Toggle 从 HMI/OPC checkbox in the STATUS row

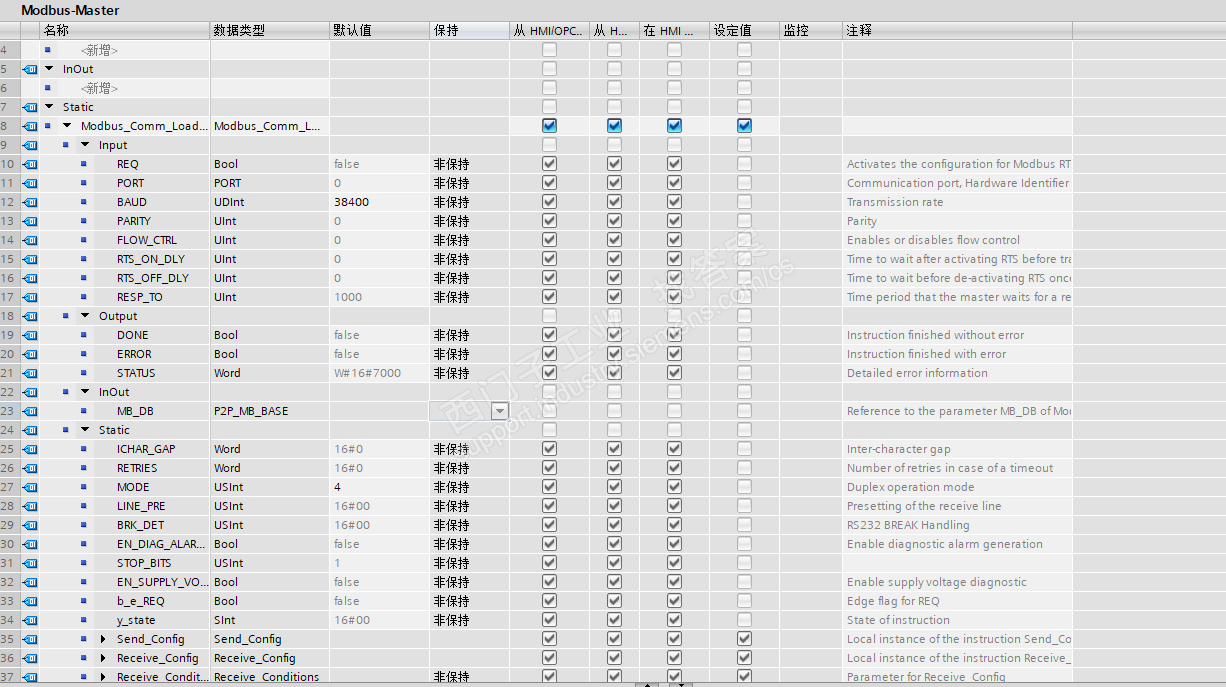coord(549,373)
